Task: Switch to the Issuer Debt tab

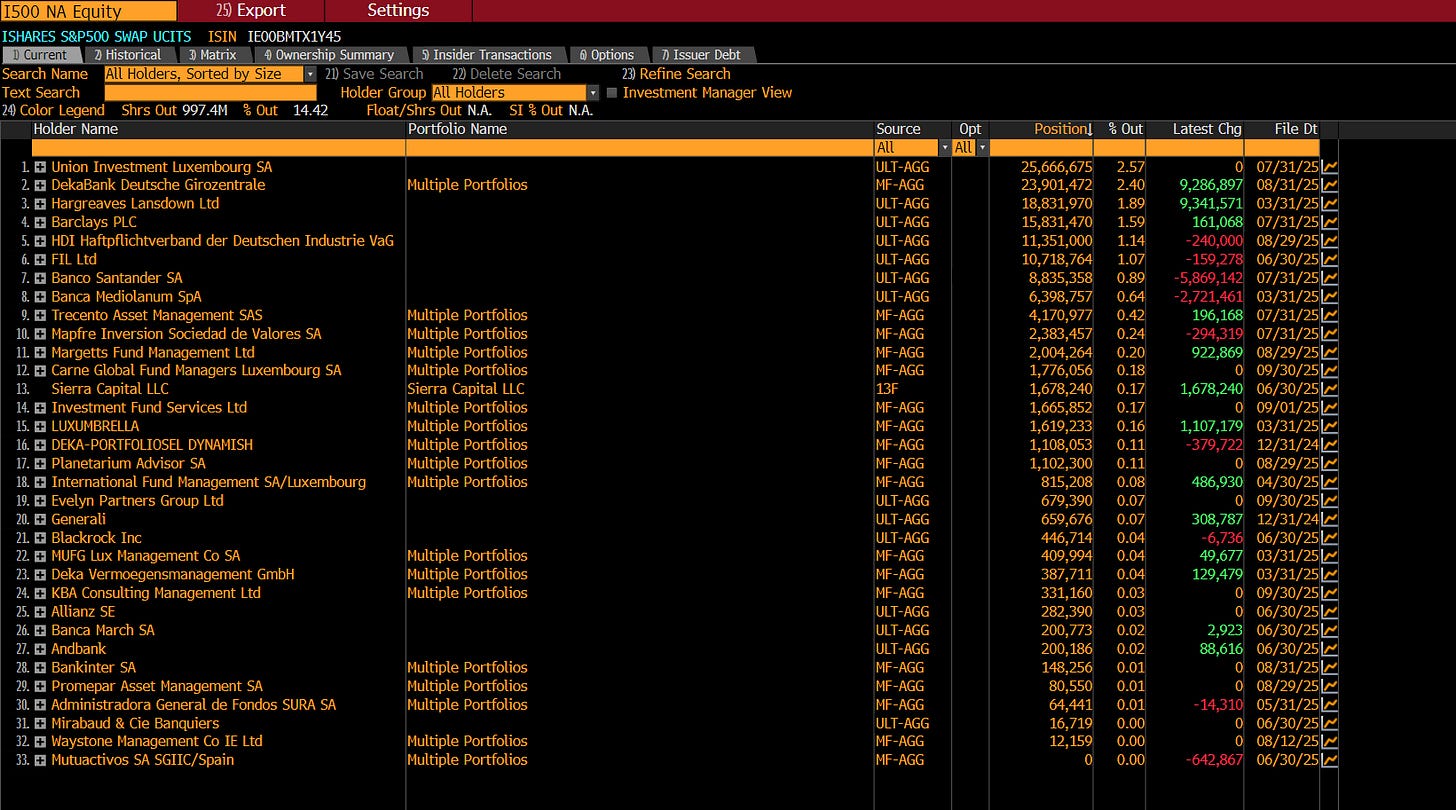Action: click(701, 55)
